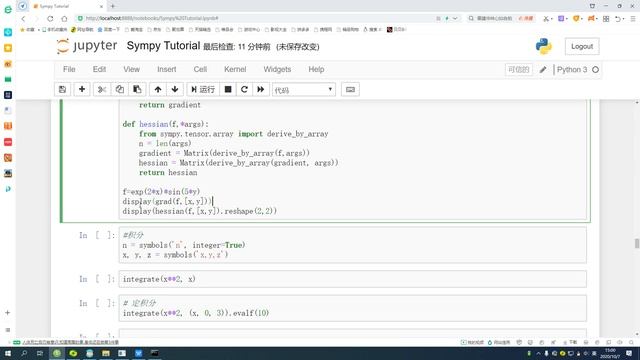The image size is (640, 360).
Task: Open the Kernel menu
Action: 235,69
